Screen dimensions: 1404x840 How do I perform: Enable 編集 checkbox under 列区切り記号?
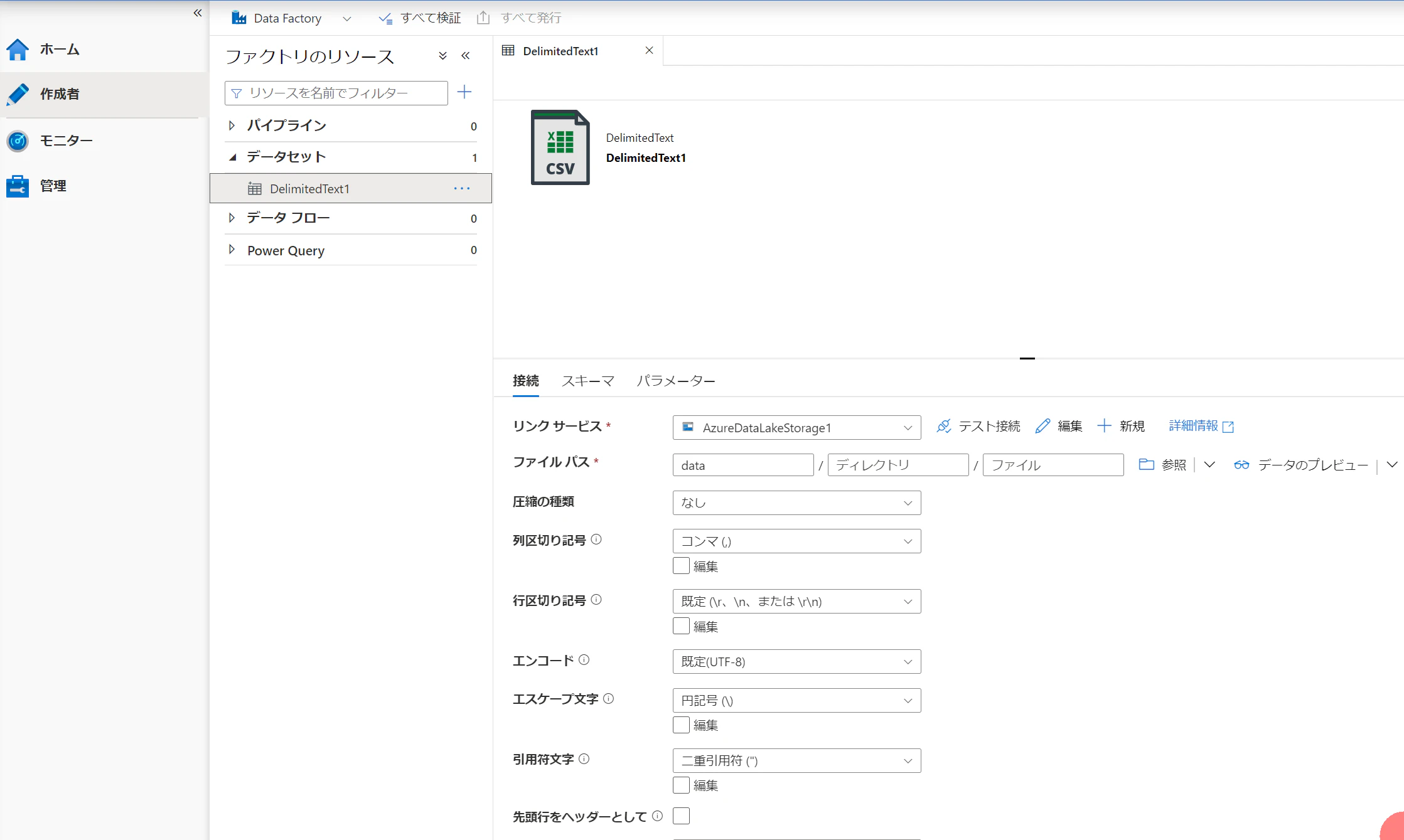point(681,566)
